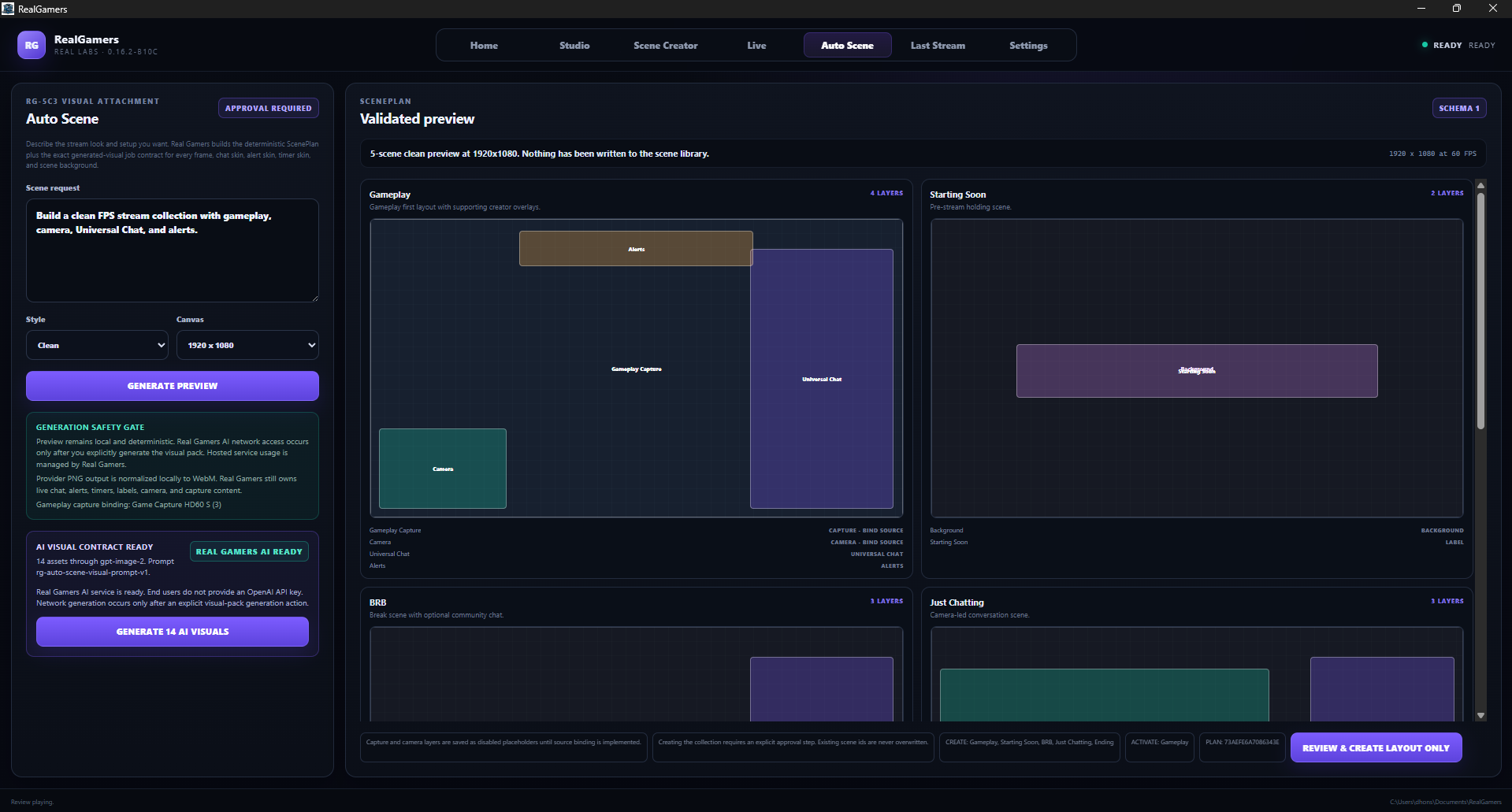Click the purple RG logo icon
Screen dimensions: 1512x812
[x=32, y=46]
